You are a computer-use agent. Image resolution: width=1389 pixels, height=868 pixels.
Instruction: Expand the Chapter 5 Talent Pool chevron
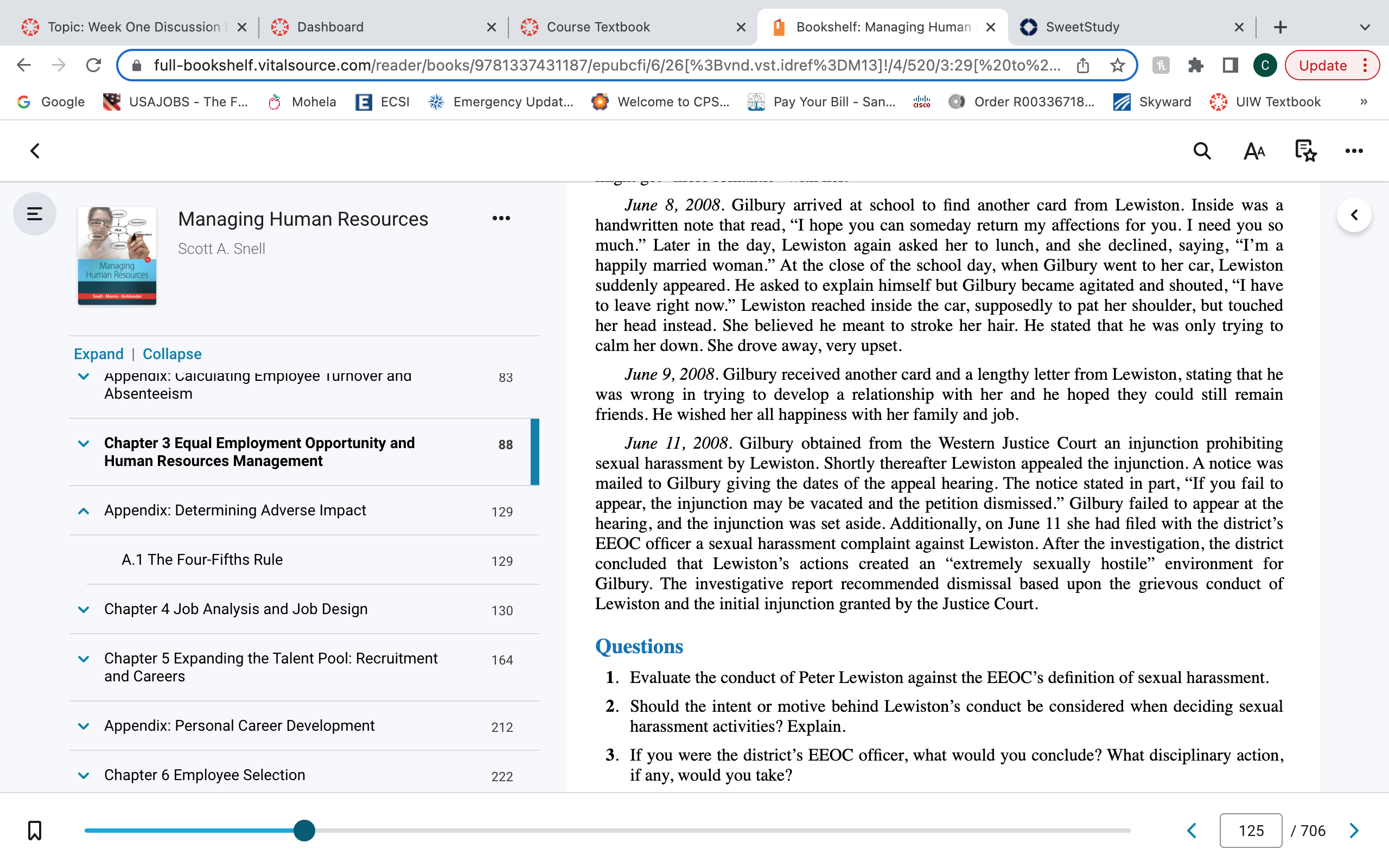(x=84, y=659)
